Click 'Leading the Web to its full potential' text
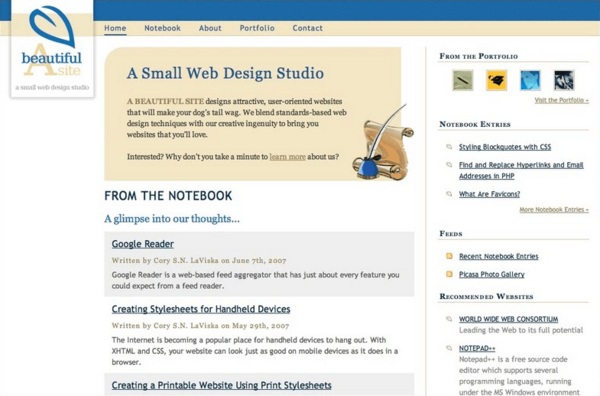 pyautogui.click(x=521, y=330)
